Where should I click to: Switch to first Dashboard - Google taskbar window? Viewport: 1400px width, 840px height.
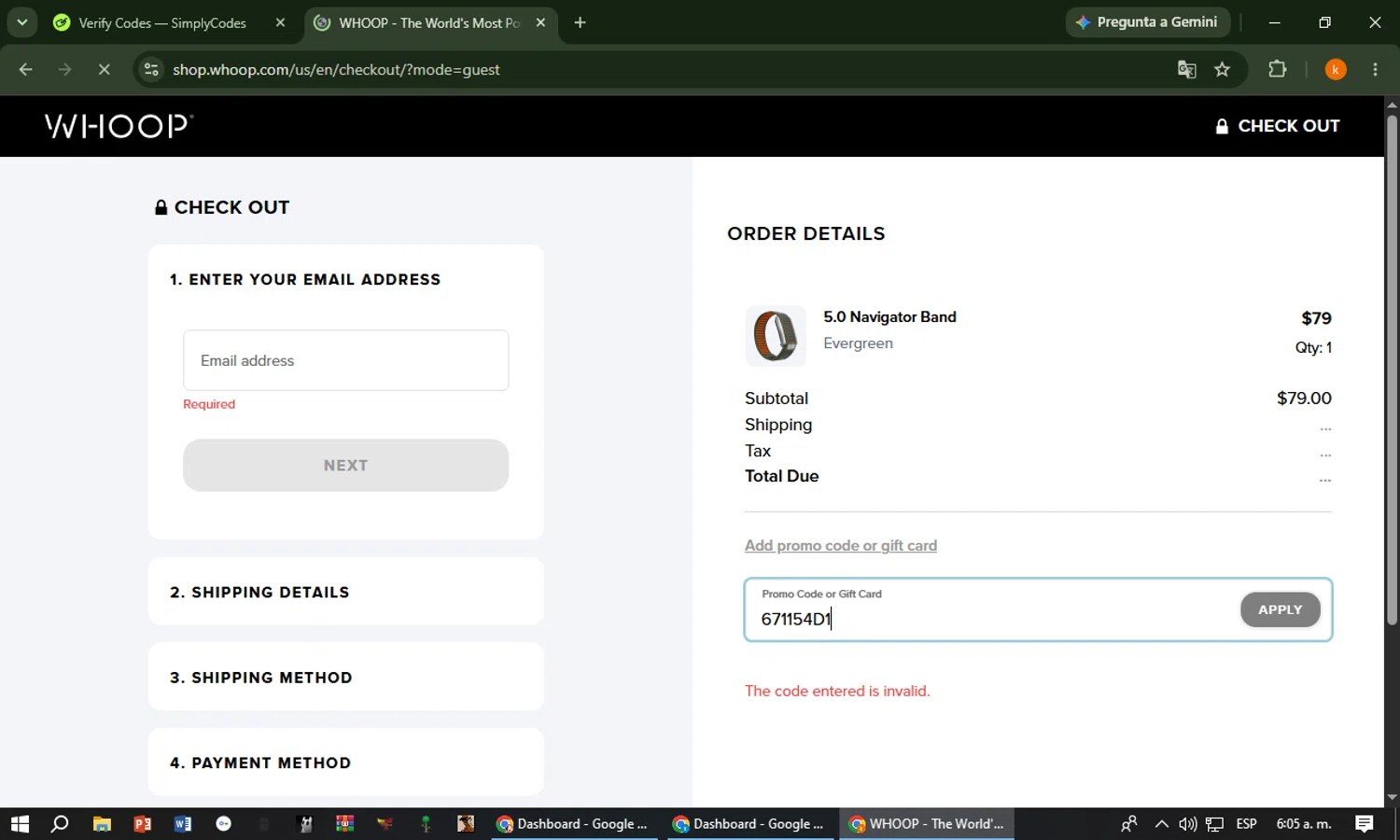[572, 824]
